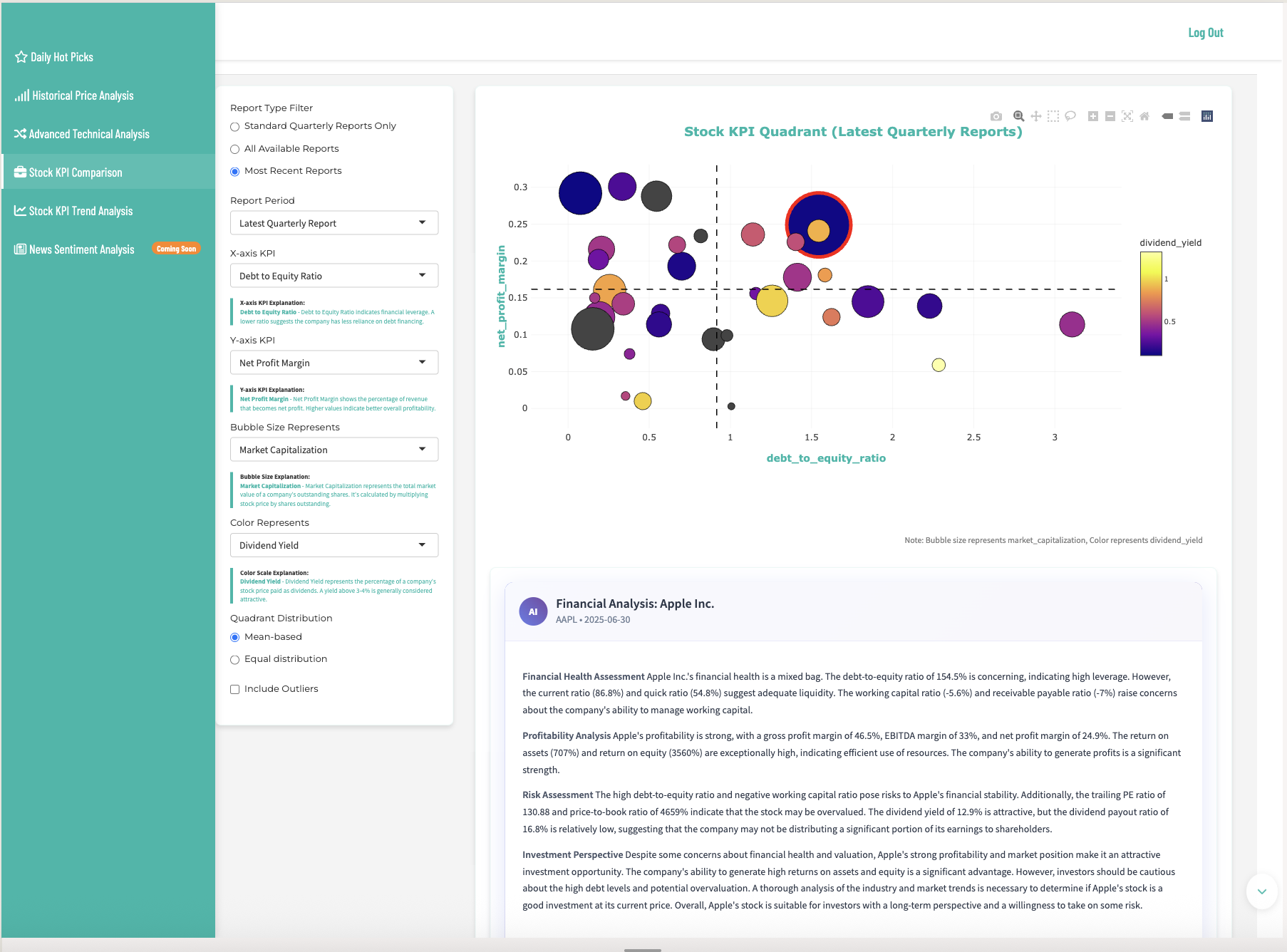Click the Log Out link
This screenshot has width=1287, height=952.
(1205, 33)
